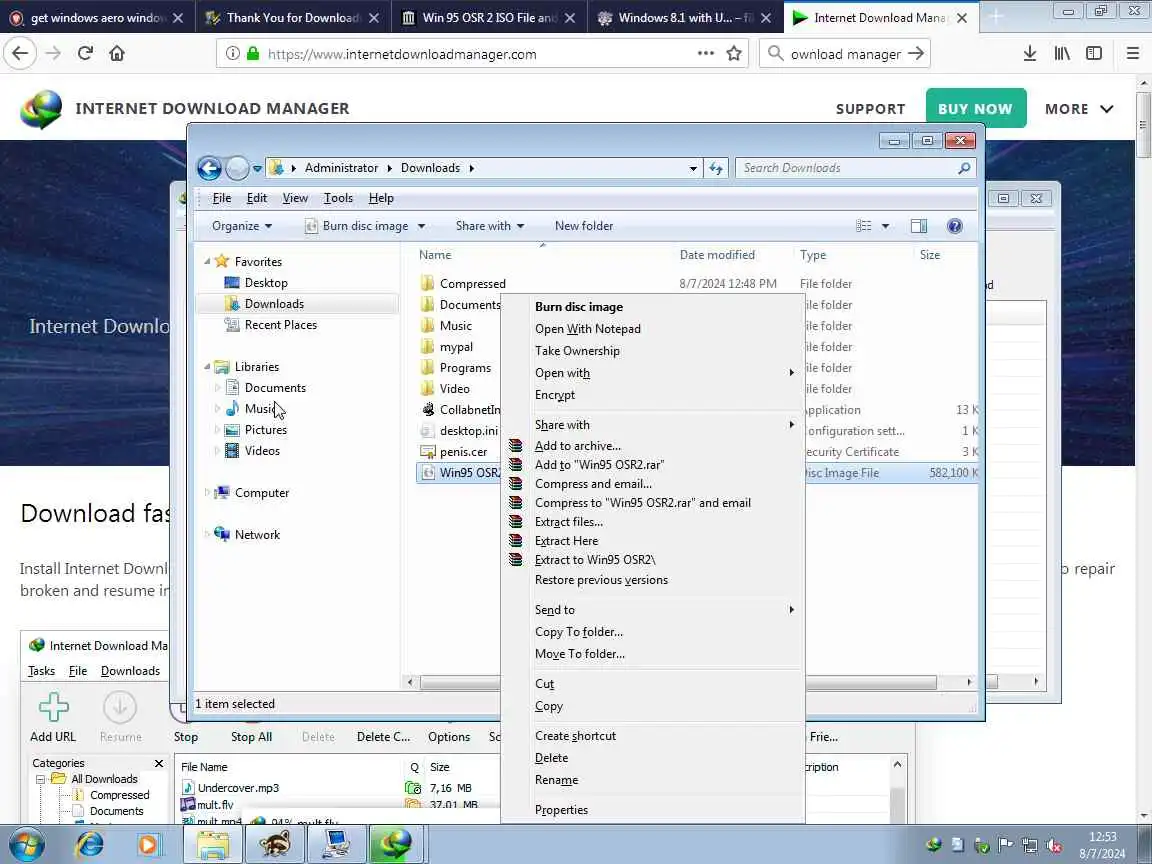Open page actions three-dot menu in address bar
This screenshot has height=864, width=1152.
pos(705,53)
